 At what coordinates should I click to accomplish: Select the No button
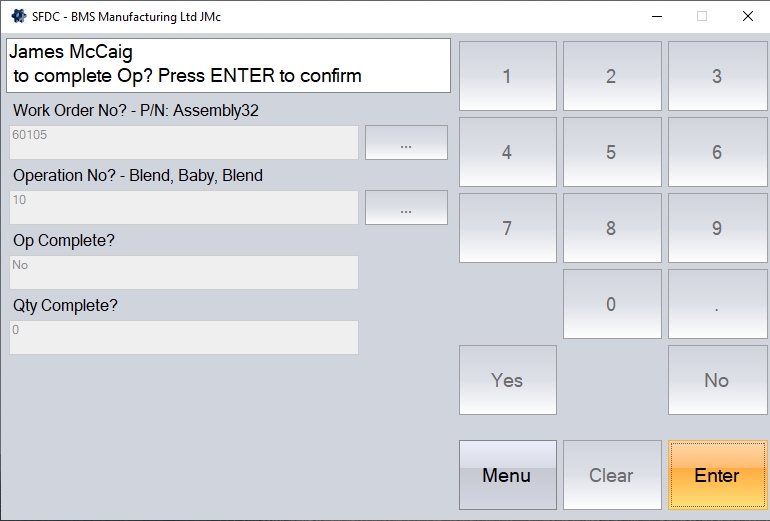click(716, 380)
